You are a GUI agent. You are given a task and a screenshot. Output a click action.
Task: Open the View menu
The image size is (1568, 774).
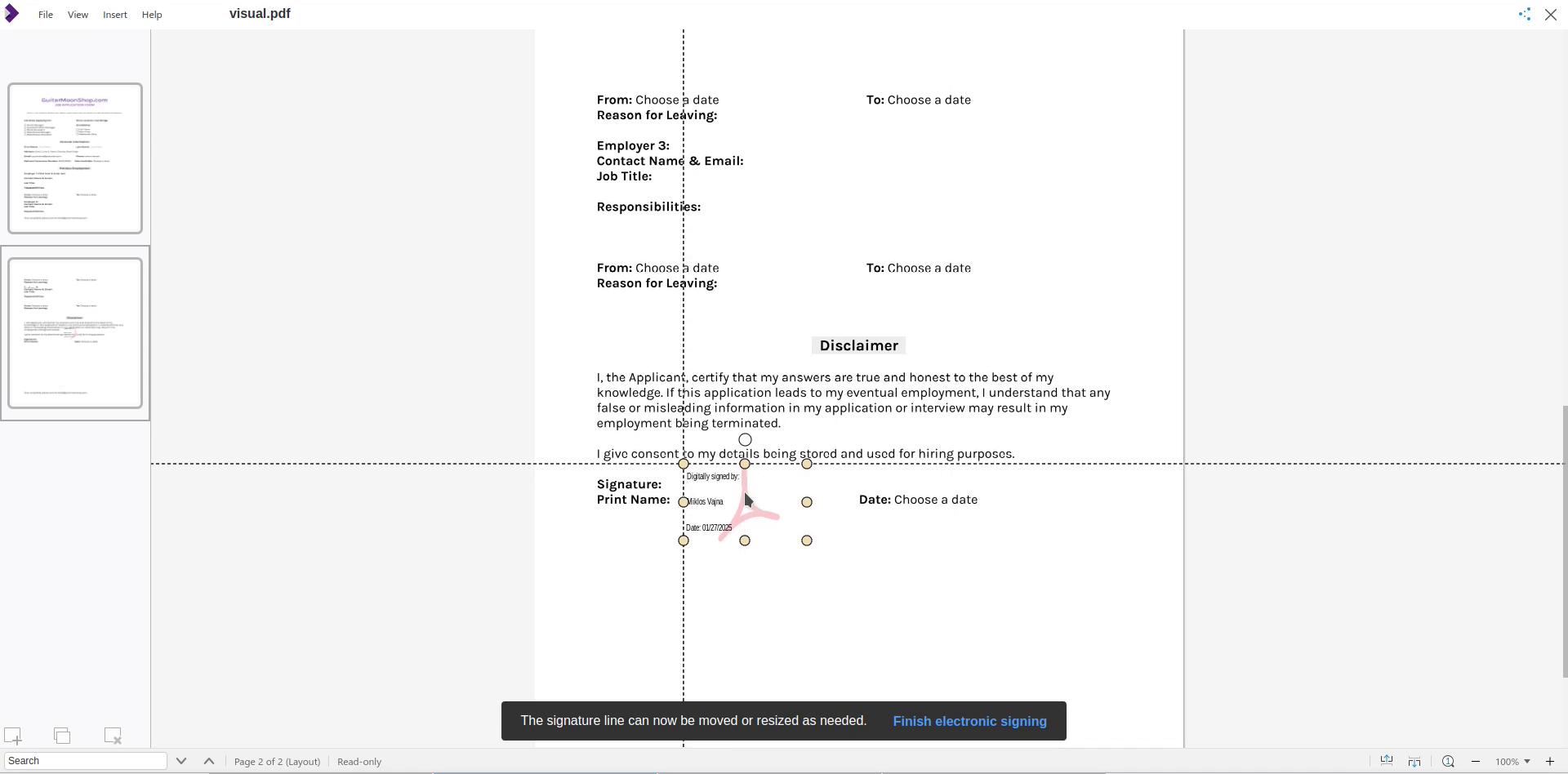[x=78, y=15]
